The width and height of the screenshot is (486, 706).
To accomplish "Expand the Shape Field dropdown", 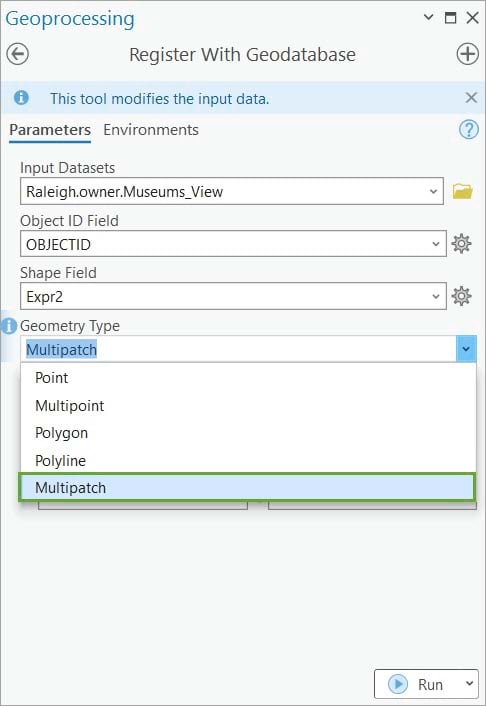I will [x=436, y=296].
